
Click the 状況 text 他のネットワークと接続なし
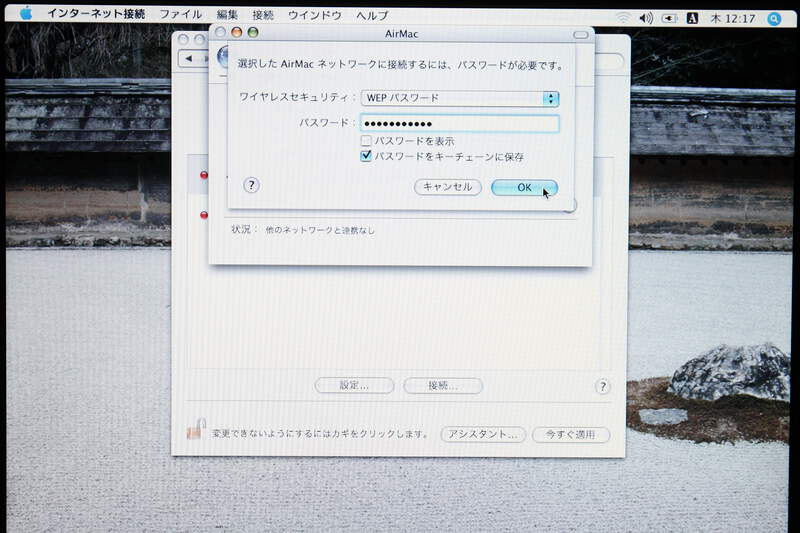click(x=320, y=231)
